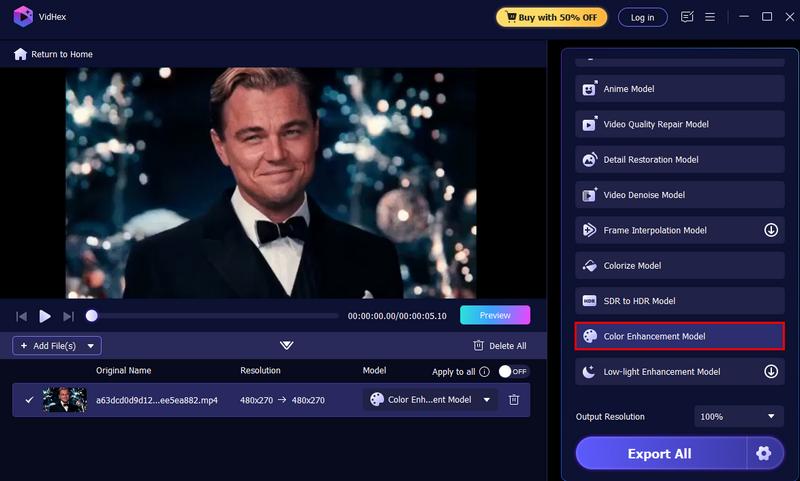Viewport: 800px width, 481px height.
Task: Download the Frame Interpolation Model
Action: click(x=771, y=230)
